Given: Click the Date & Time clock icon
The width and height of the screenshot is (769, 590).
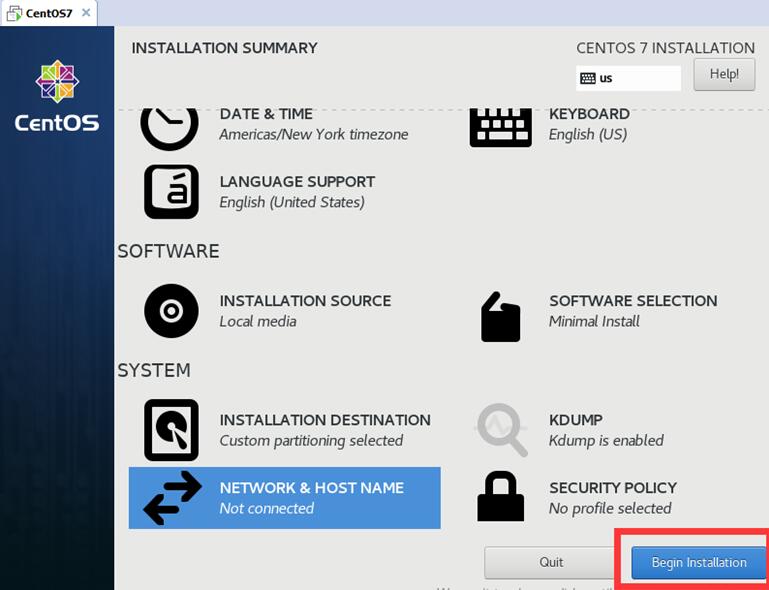Looking at the screenshot, I should pos(170,129).
